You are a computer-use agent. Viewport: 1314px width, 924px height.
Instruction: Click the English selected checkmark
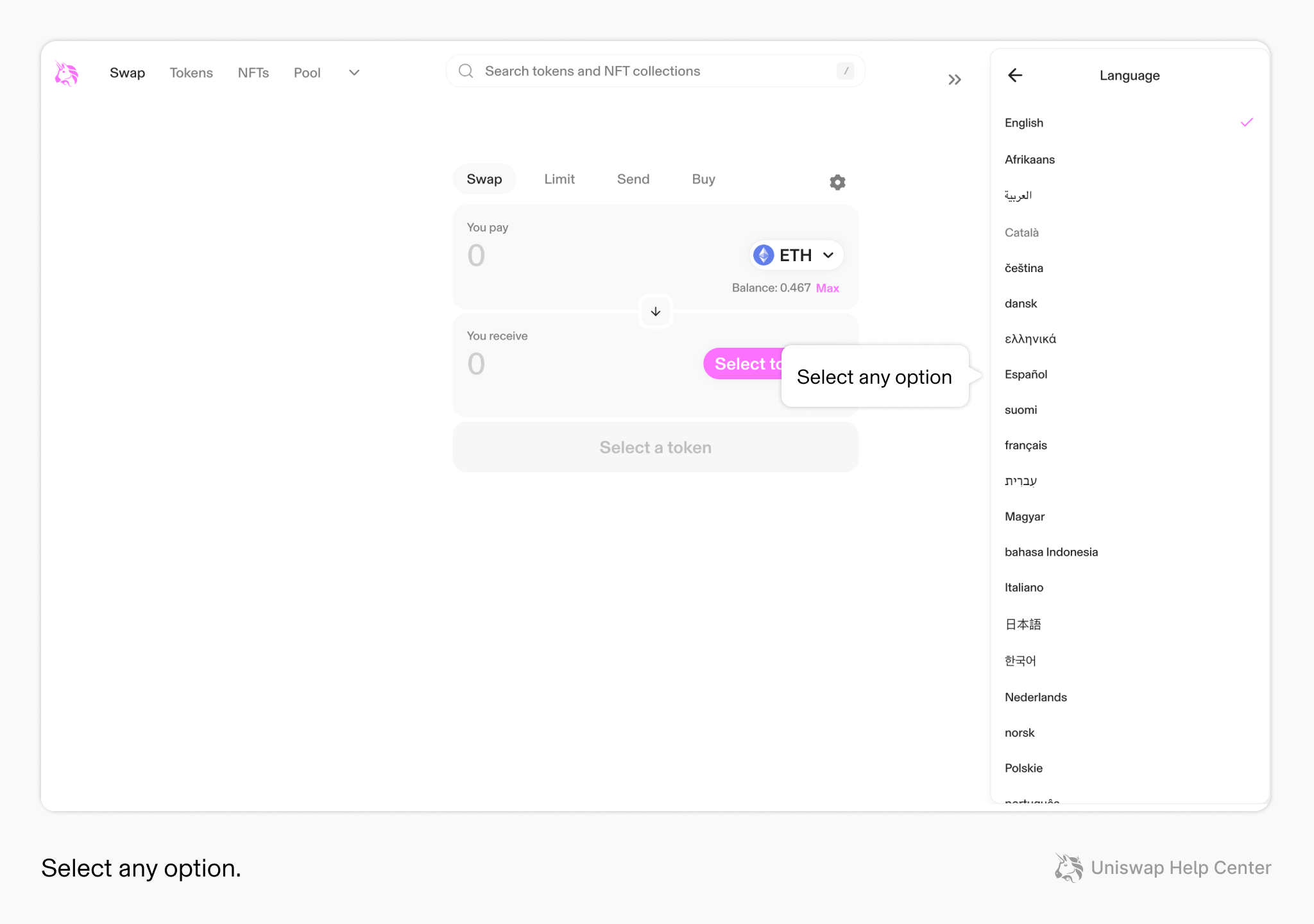(1247, 123)
